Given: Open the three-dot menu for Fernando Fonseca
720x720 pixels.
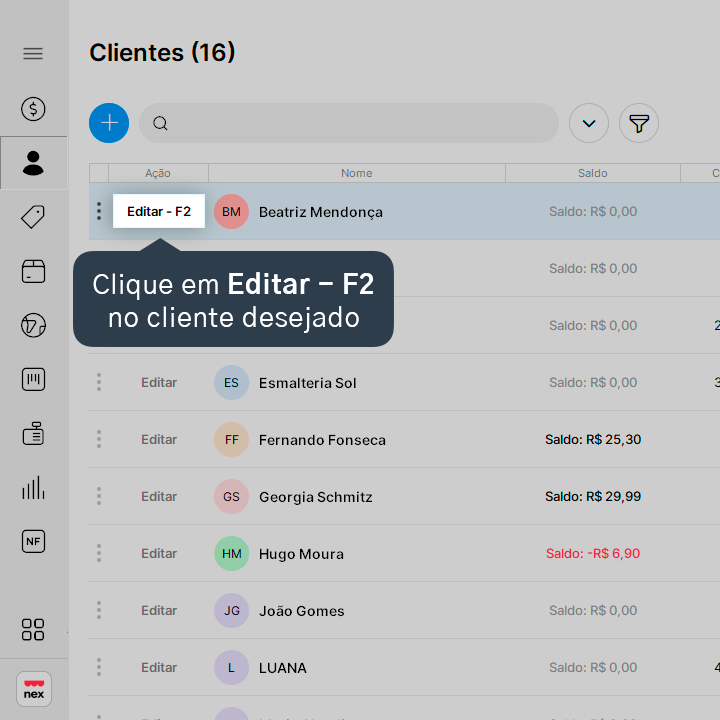Looking at the screenshot, I should 99,439.
